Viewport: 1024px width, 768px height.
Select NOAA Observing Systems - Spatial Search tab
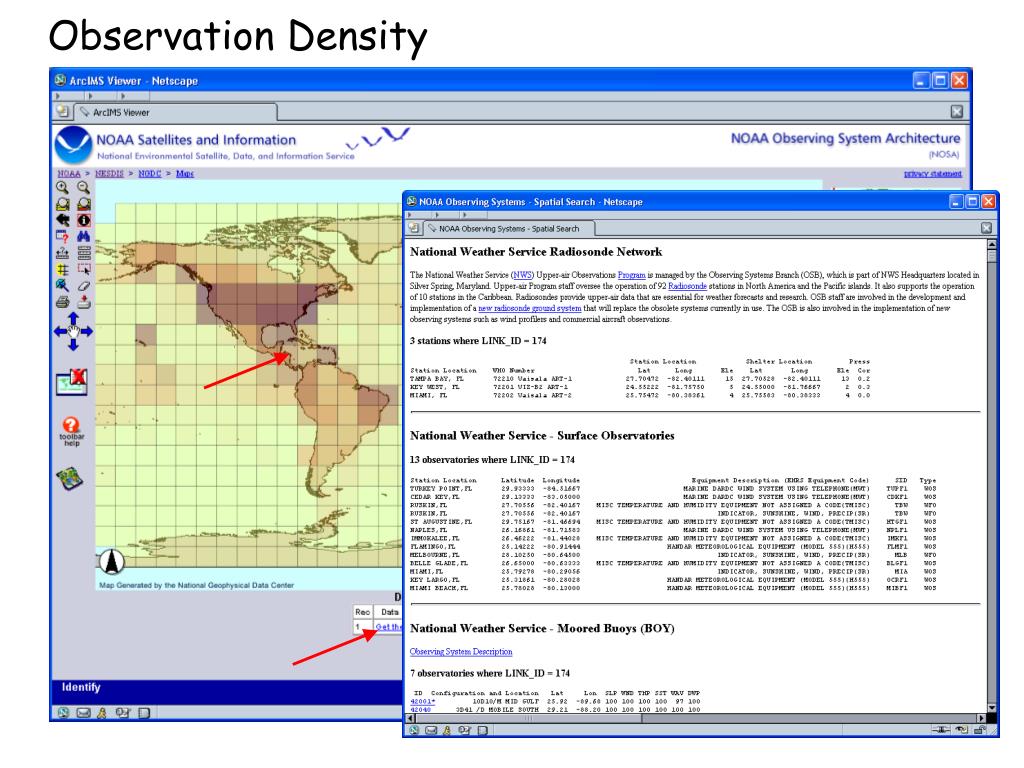509,229
